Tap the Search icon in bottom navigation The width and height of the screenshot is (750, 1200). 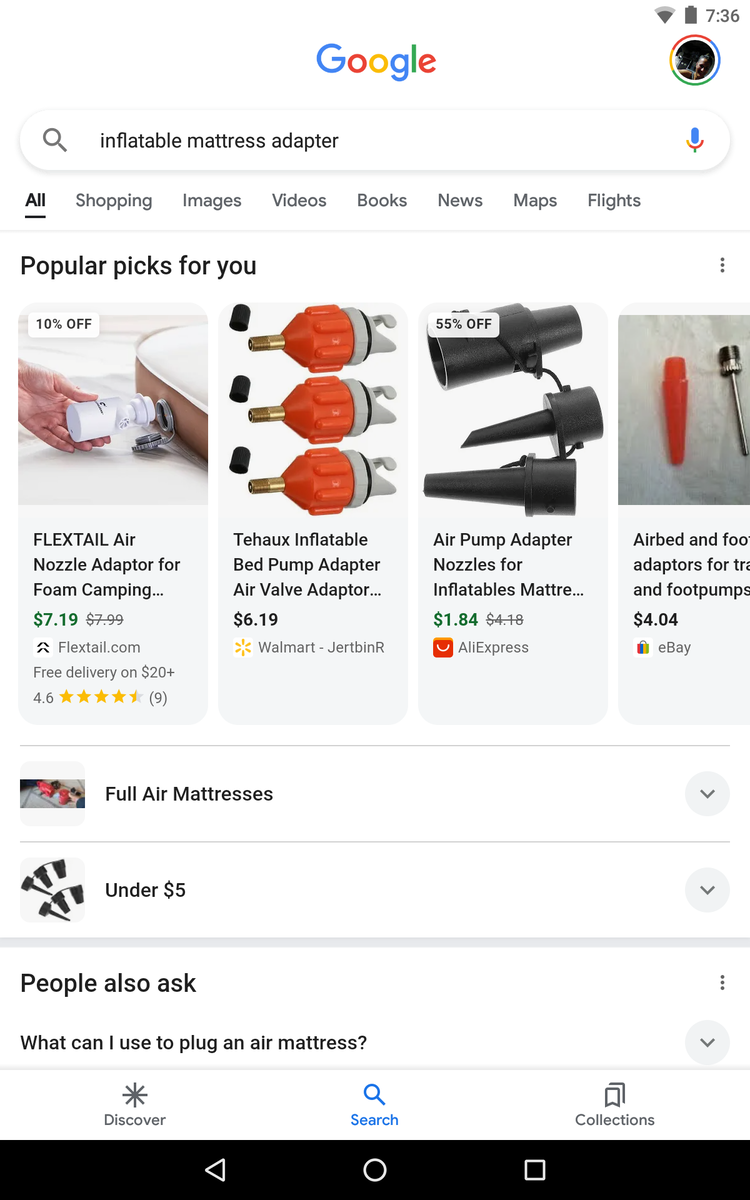pos(374,1104)
